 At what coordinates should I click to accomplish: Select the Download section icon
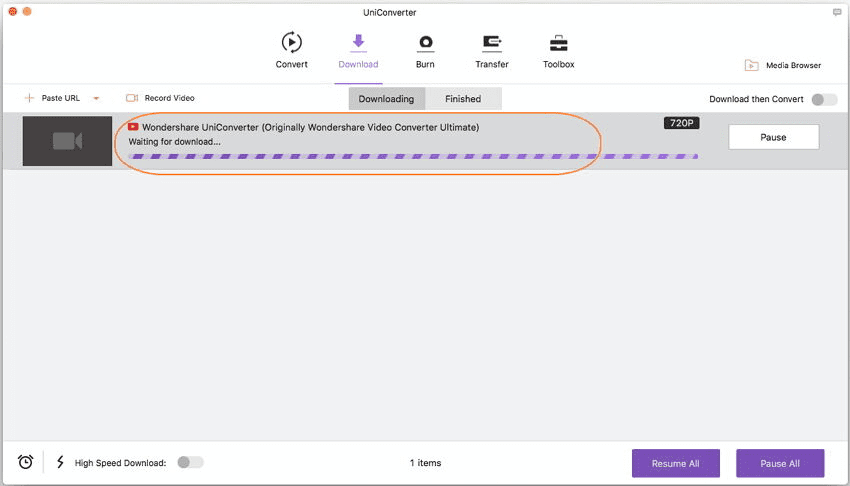(x=358, y=43)
